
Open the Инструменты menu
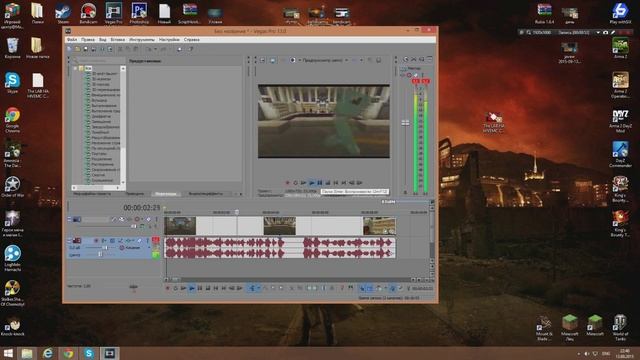pyautogui.click(x=142, y=40)
